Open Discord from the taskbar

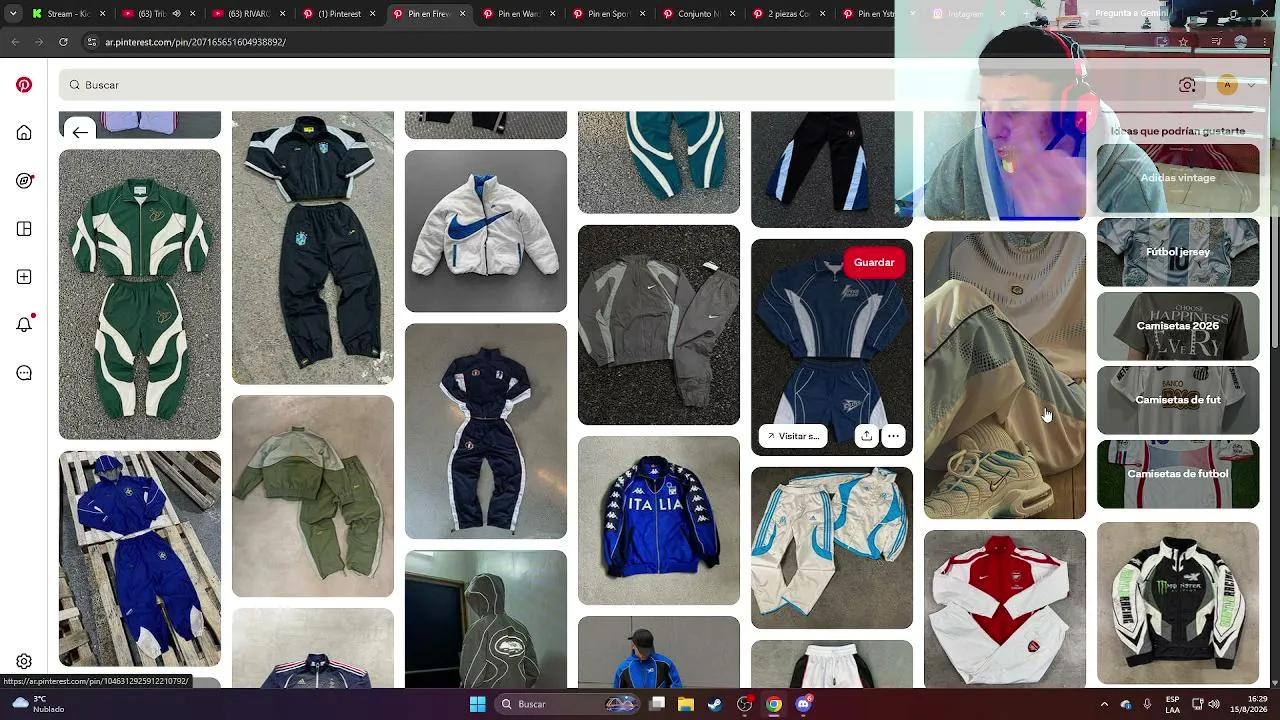pos(803,704)
